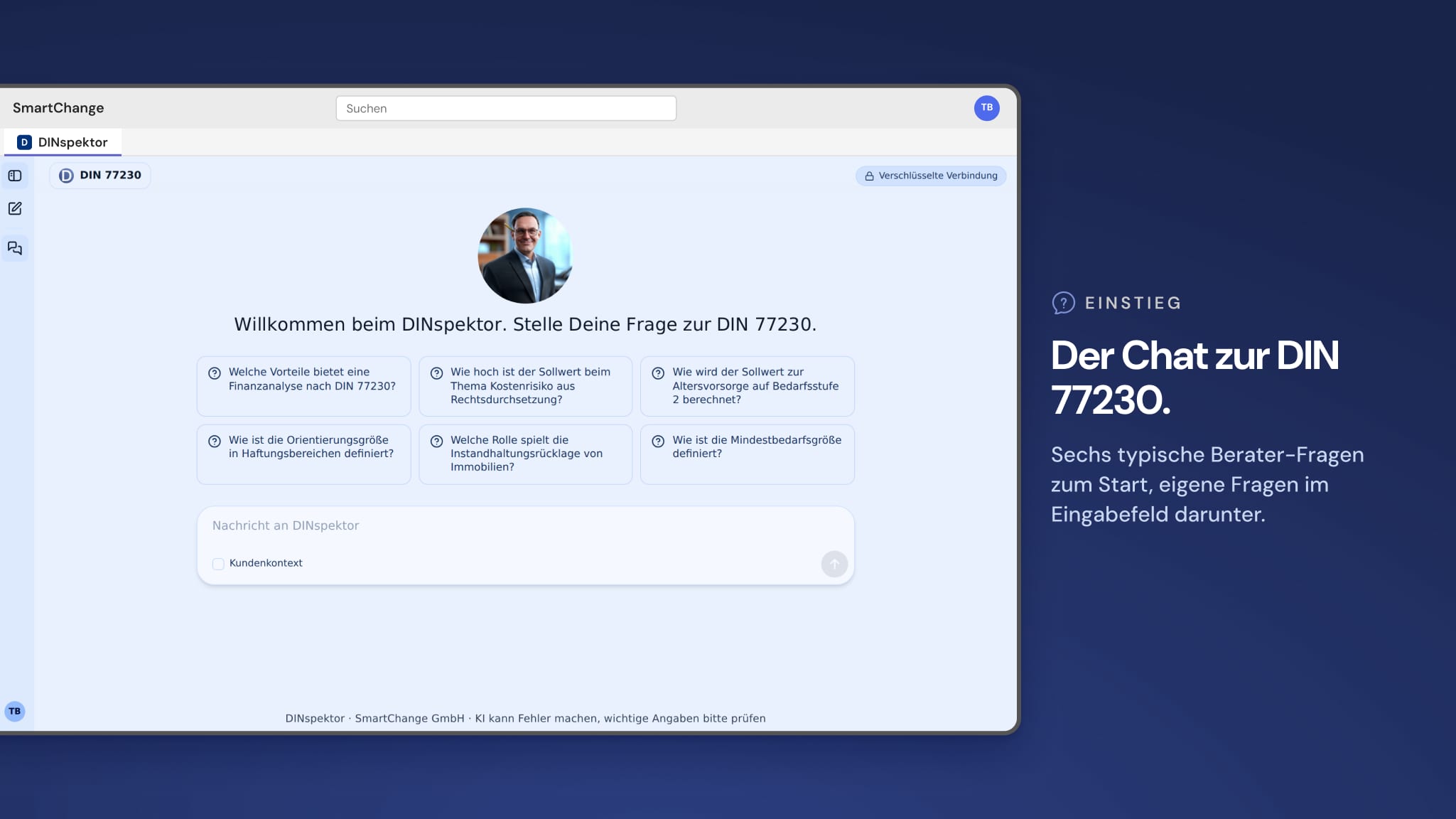Click the advisor portrait photo
Viewport: 1456px width, 819px height.
pyautogui.click(x=525, y=255)
